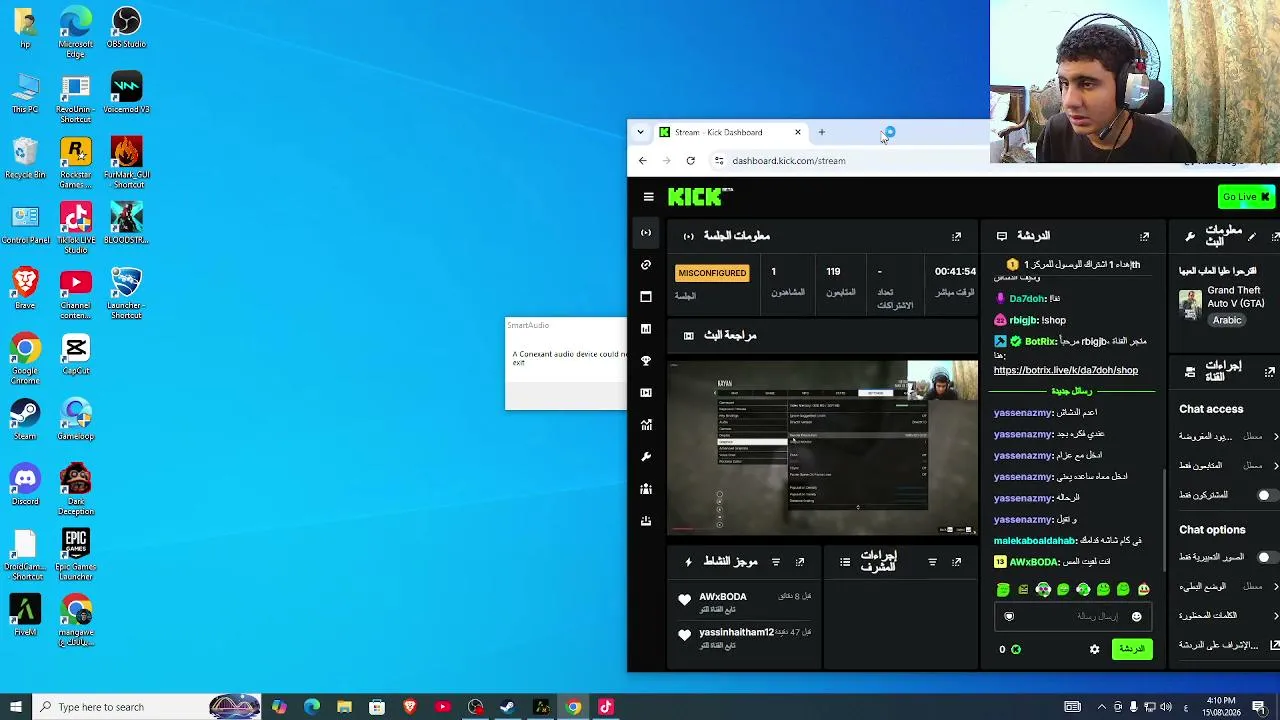Screen dimensions: 1280x720
Task: Select the Discord desktop icon
Action: 25,485
